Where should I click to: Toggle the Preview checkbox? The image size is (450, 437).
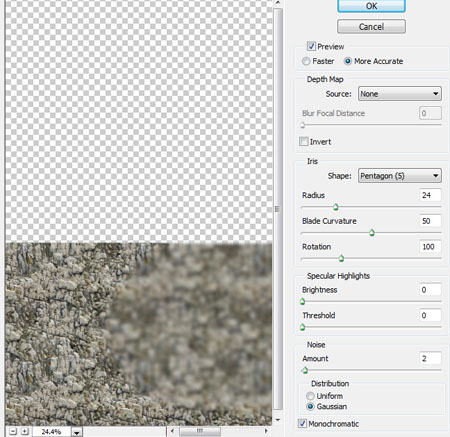pos(311,46)
